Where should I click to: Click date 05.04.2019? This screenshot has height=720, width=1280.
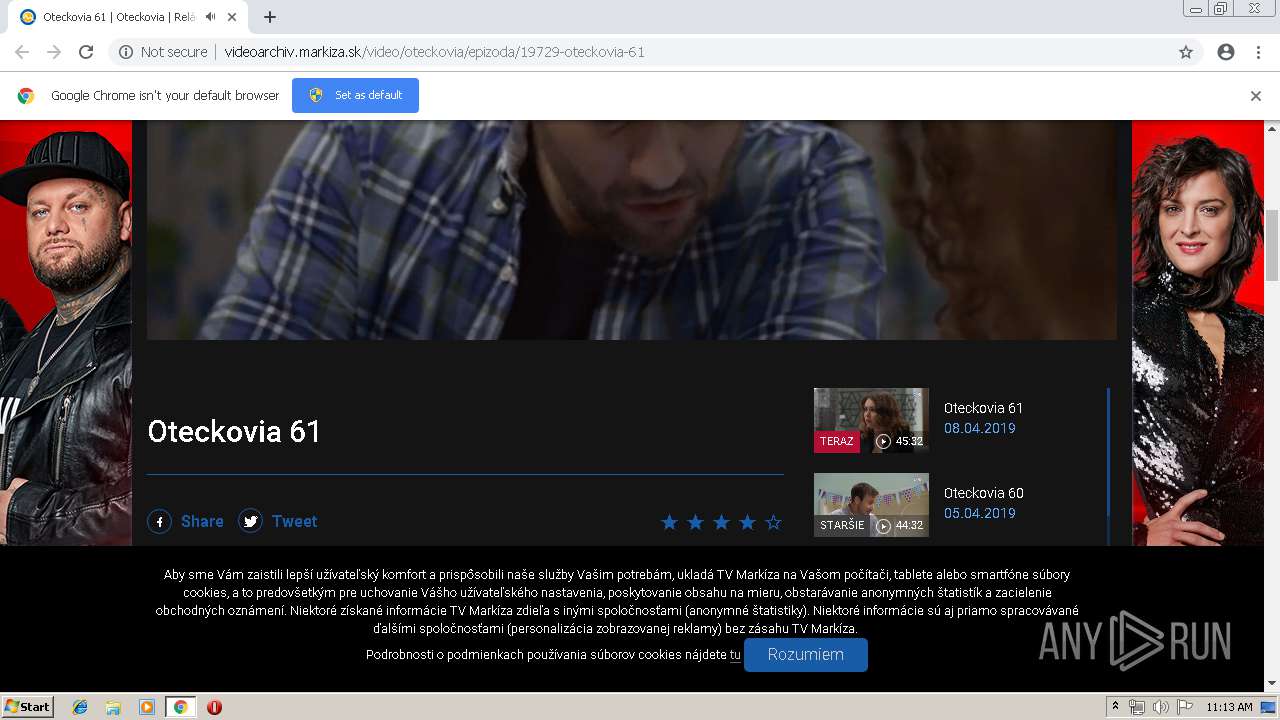(979, 513)
